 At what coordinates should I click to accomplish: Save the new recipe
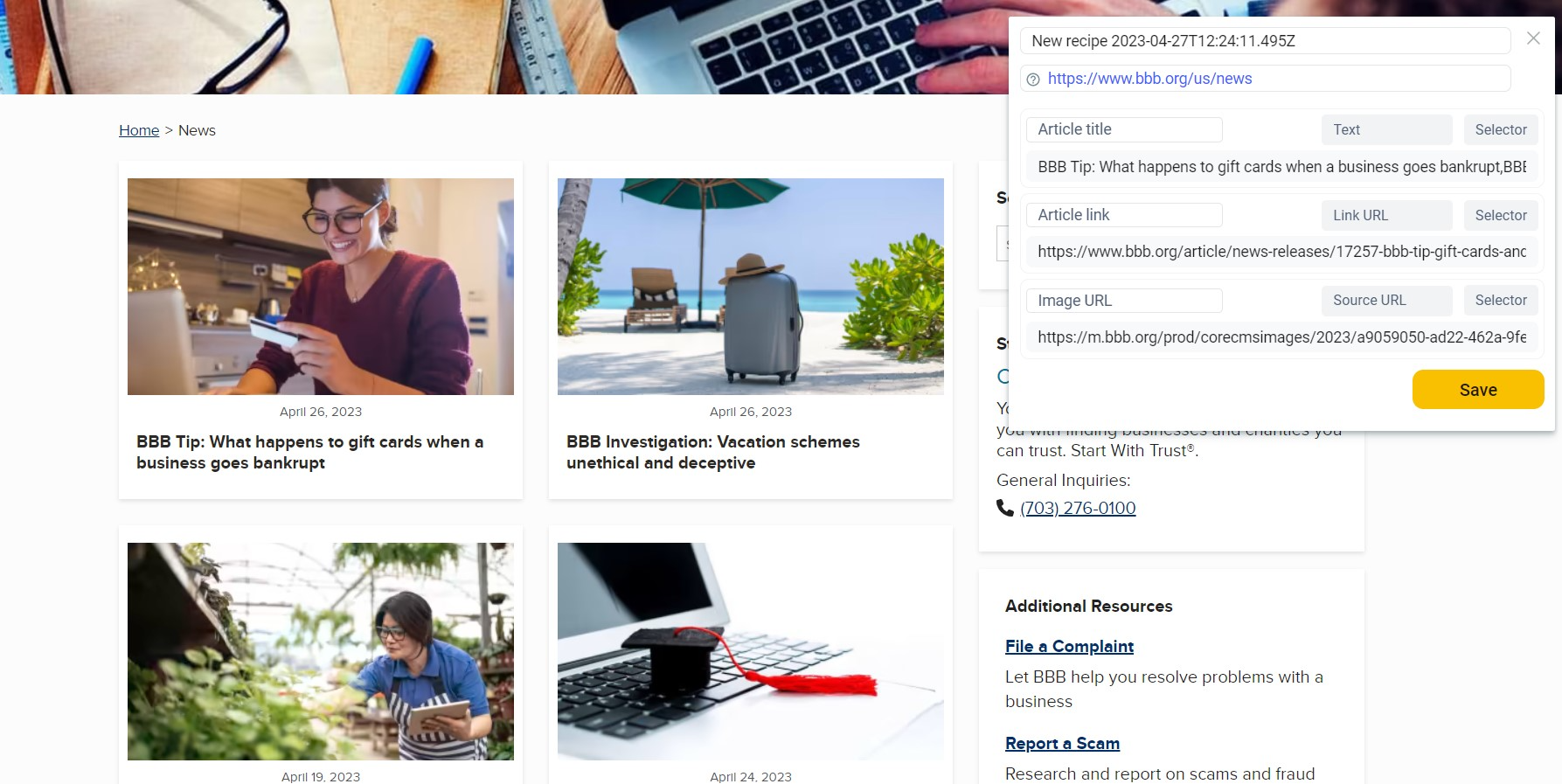(x=1478, y=390)
